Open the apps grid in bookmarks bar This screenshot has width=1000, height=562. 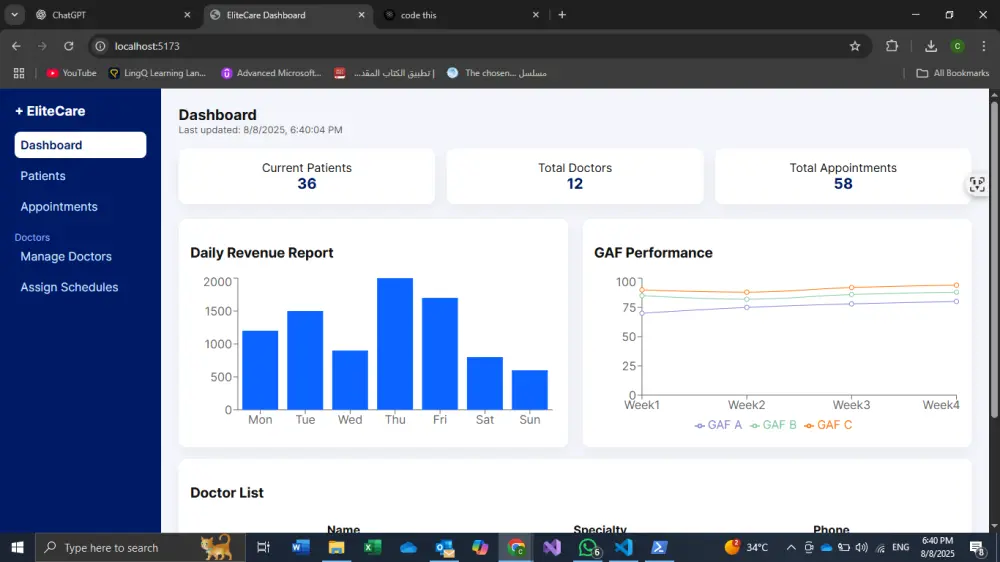point(18,73)
